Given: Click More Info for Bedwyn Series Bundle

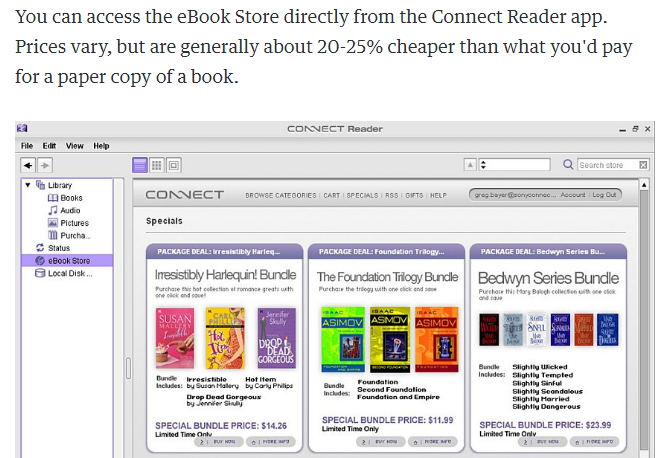Looking at the screenshot, I should coord(594,442).
